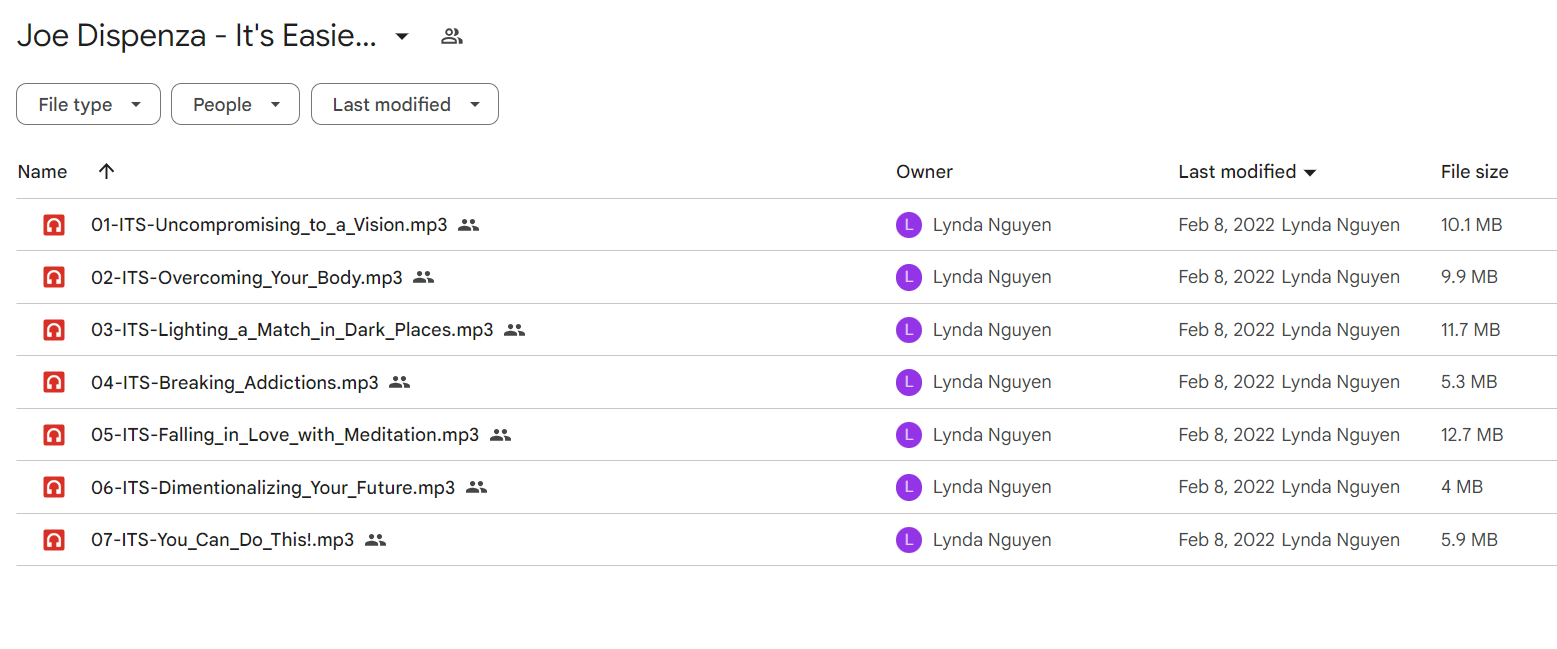Open the People filter dropdown
1557x649 pixels.
pos(235,104)
